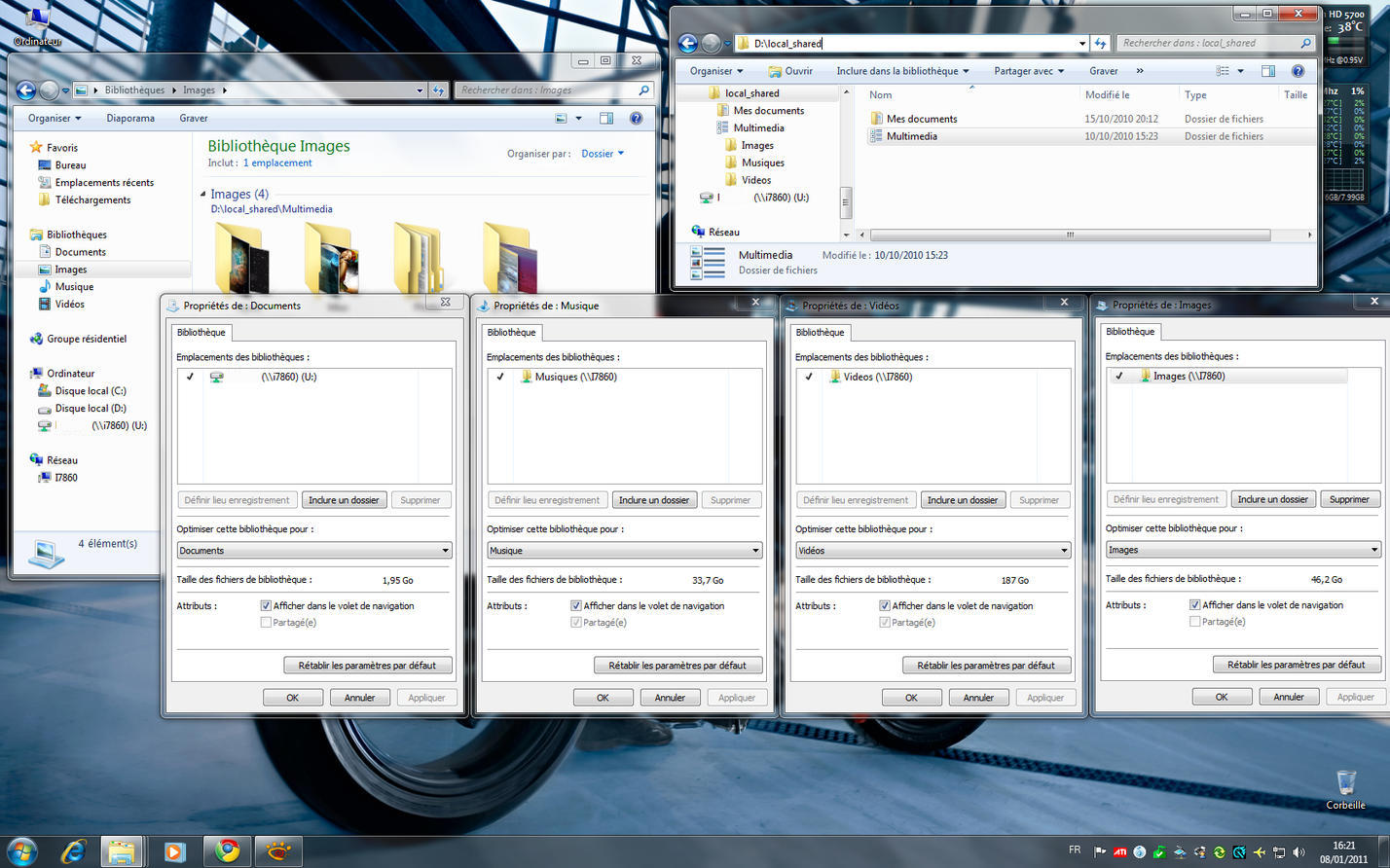Click back arrow in the local_shared window

pos(687,43)
